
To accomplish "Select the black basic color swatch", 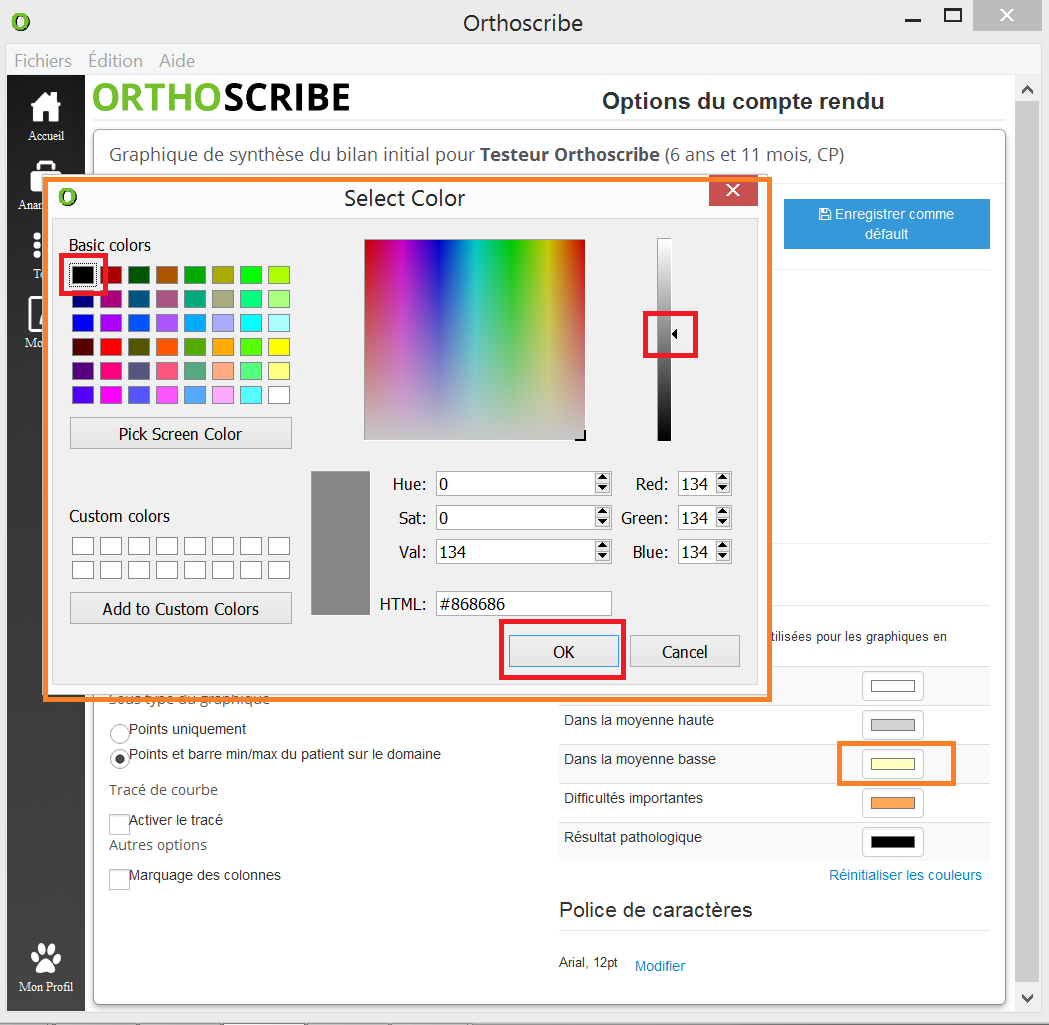I will tap(83, 274).
